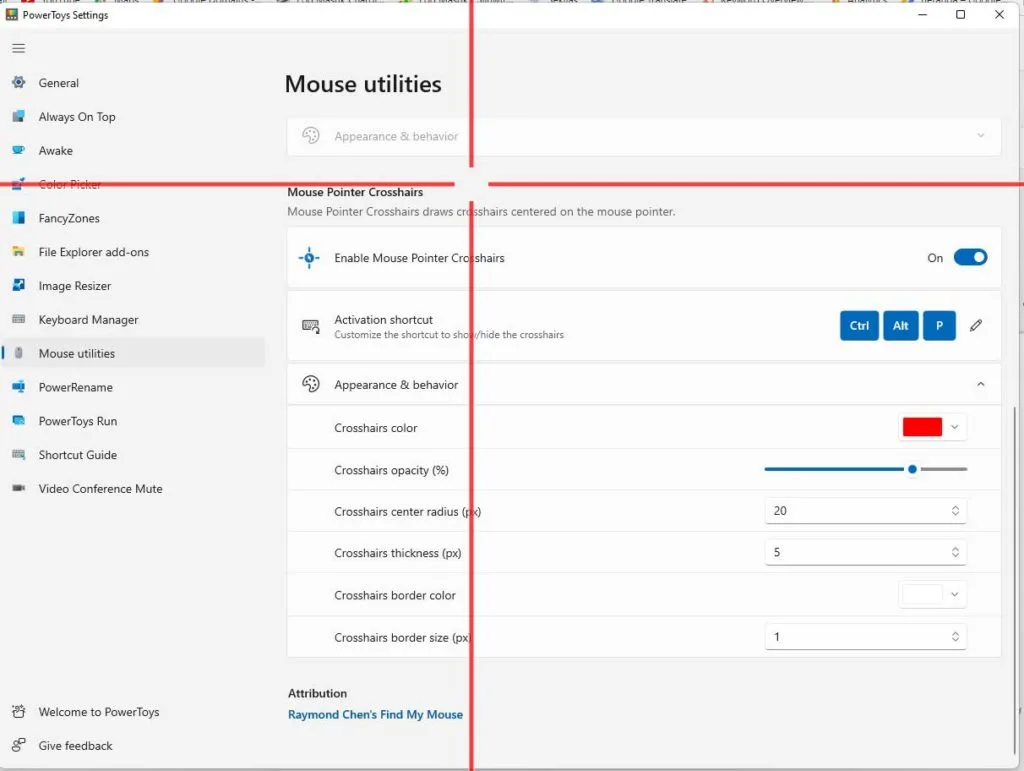
Task: Click the Mouse utilities mouse icon
Action: [18, 353]
